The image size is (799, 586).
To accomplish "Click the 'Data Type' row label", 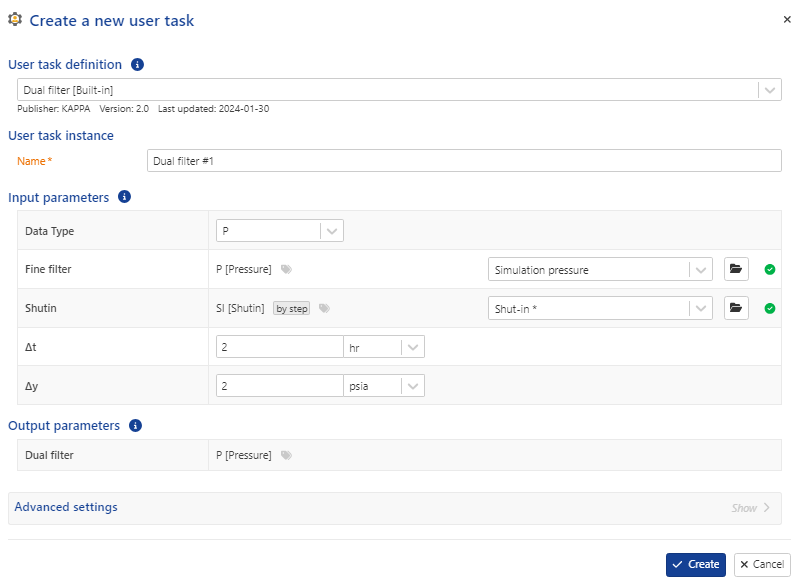I will coord(49,231).
